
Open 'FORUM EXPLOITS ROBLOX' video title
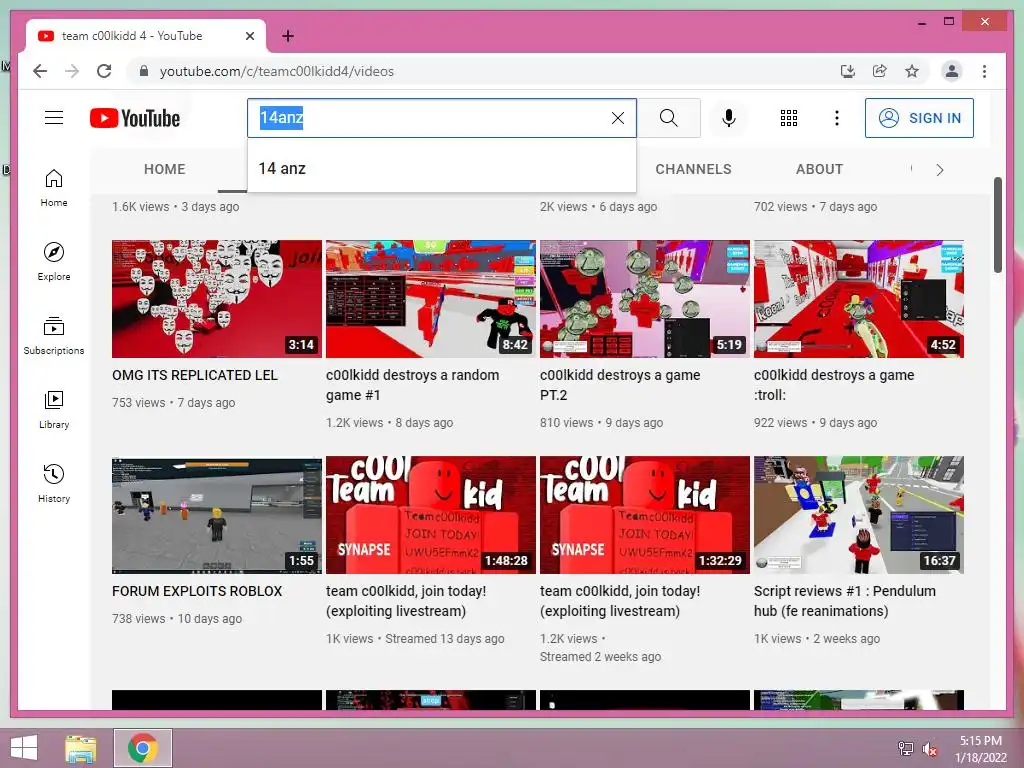[197, 592]
